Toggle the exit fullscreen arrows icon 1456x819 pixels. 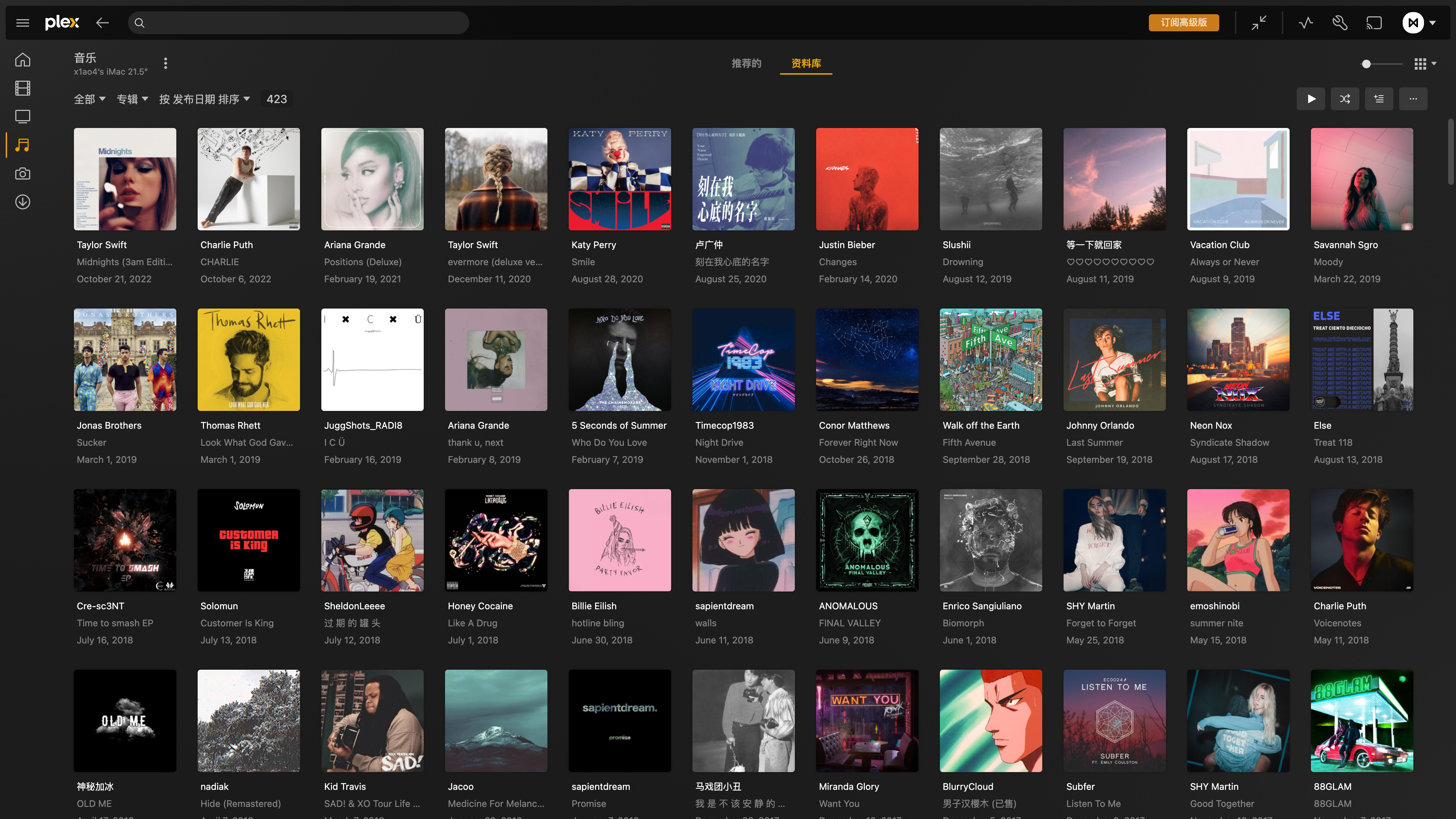[1259, 23]
